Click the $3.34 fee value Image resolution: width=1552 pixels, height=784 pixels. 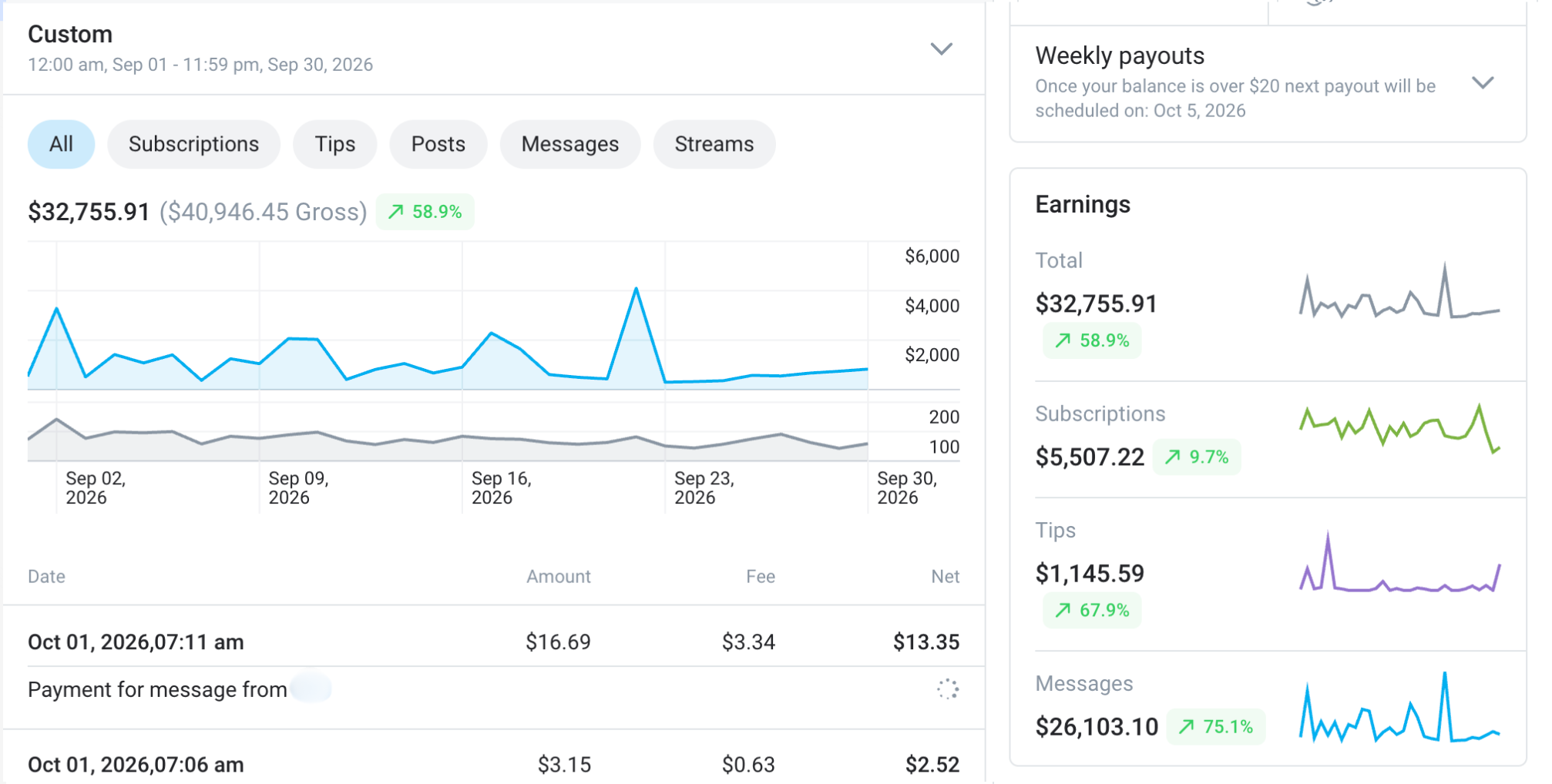coord(748,642)
